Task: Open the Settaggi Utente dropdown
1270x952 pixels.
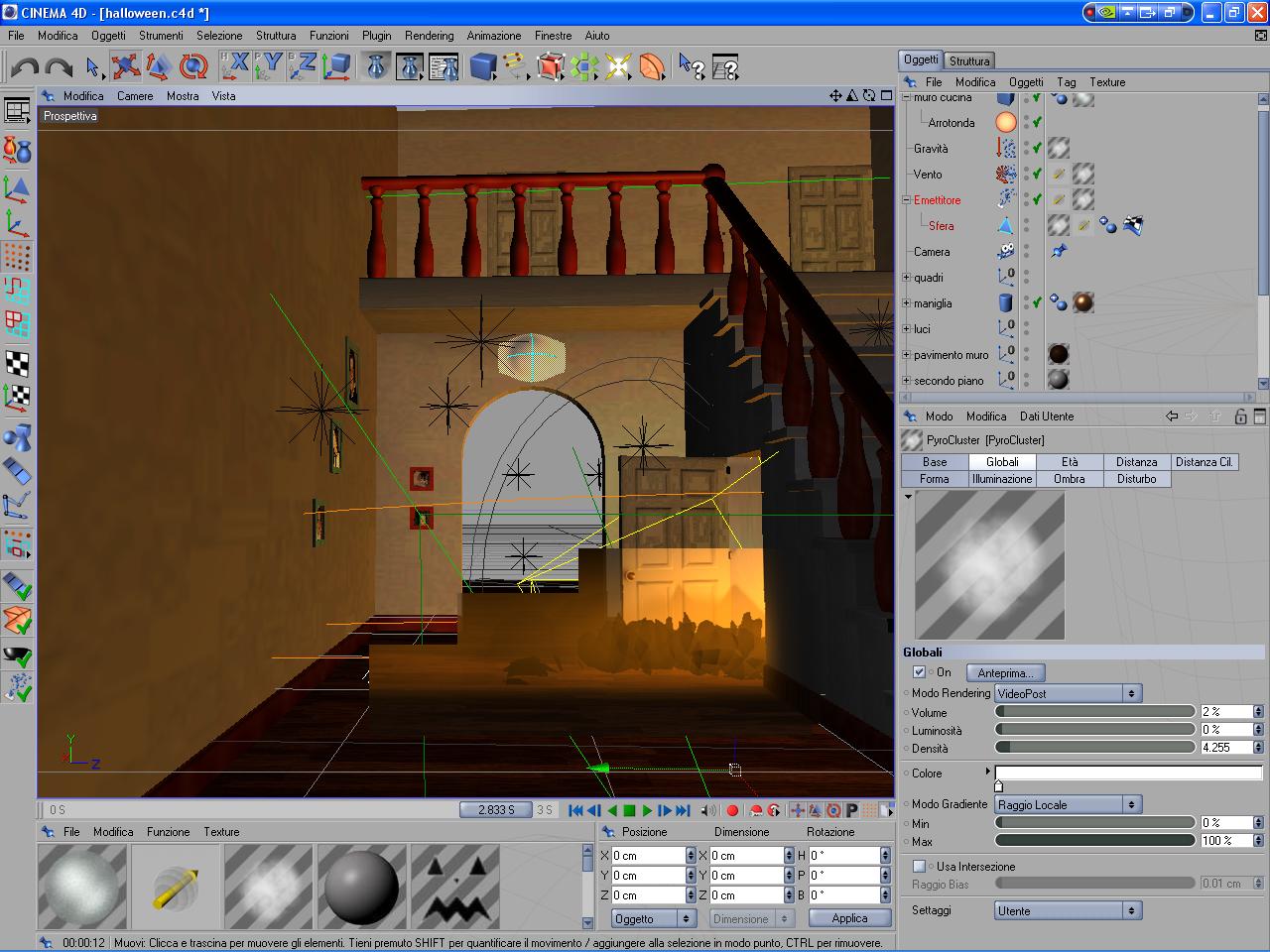Action: (1069, 910)
